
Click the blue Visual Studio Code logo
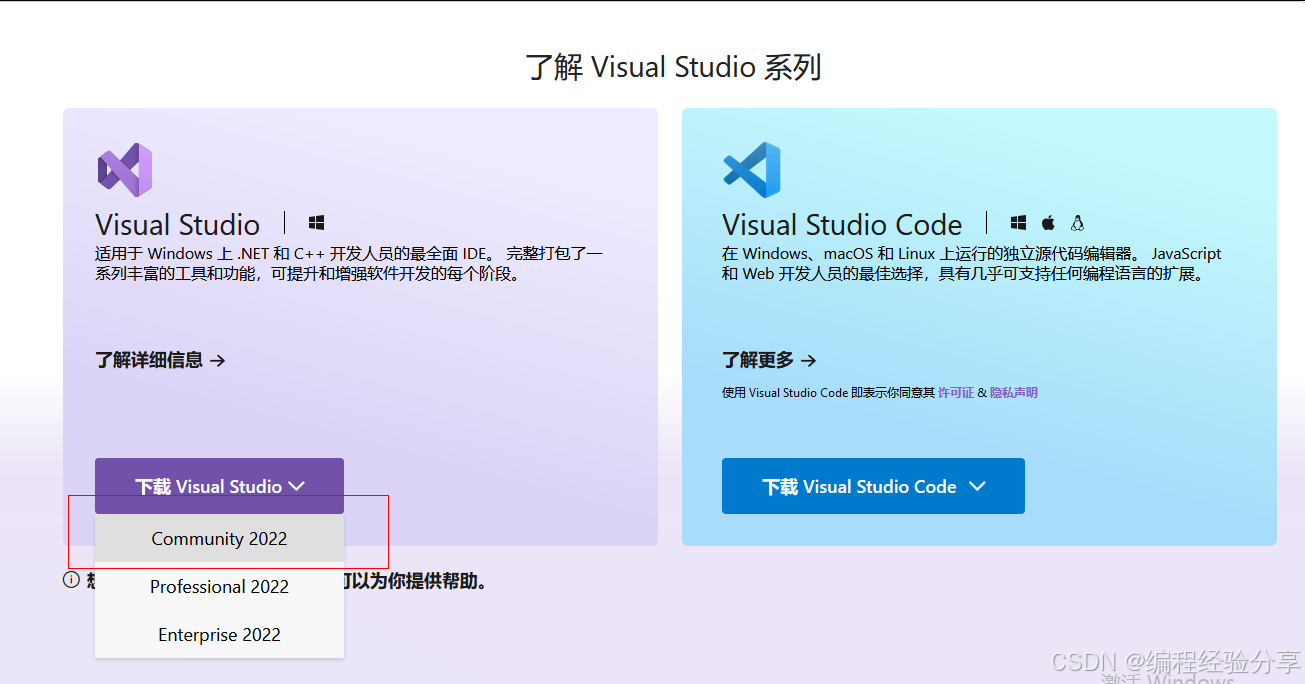pyautogui.click(x=751, y=170)
